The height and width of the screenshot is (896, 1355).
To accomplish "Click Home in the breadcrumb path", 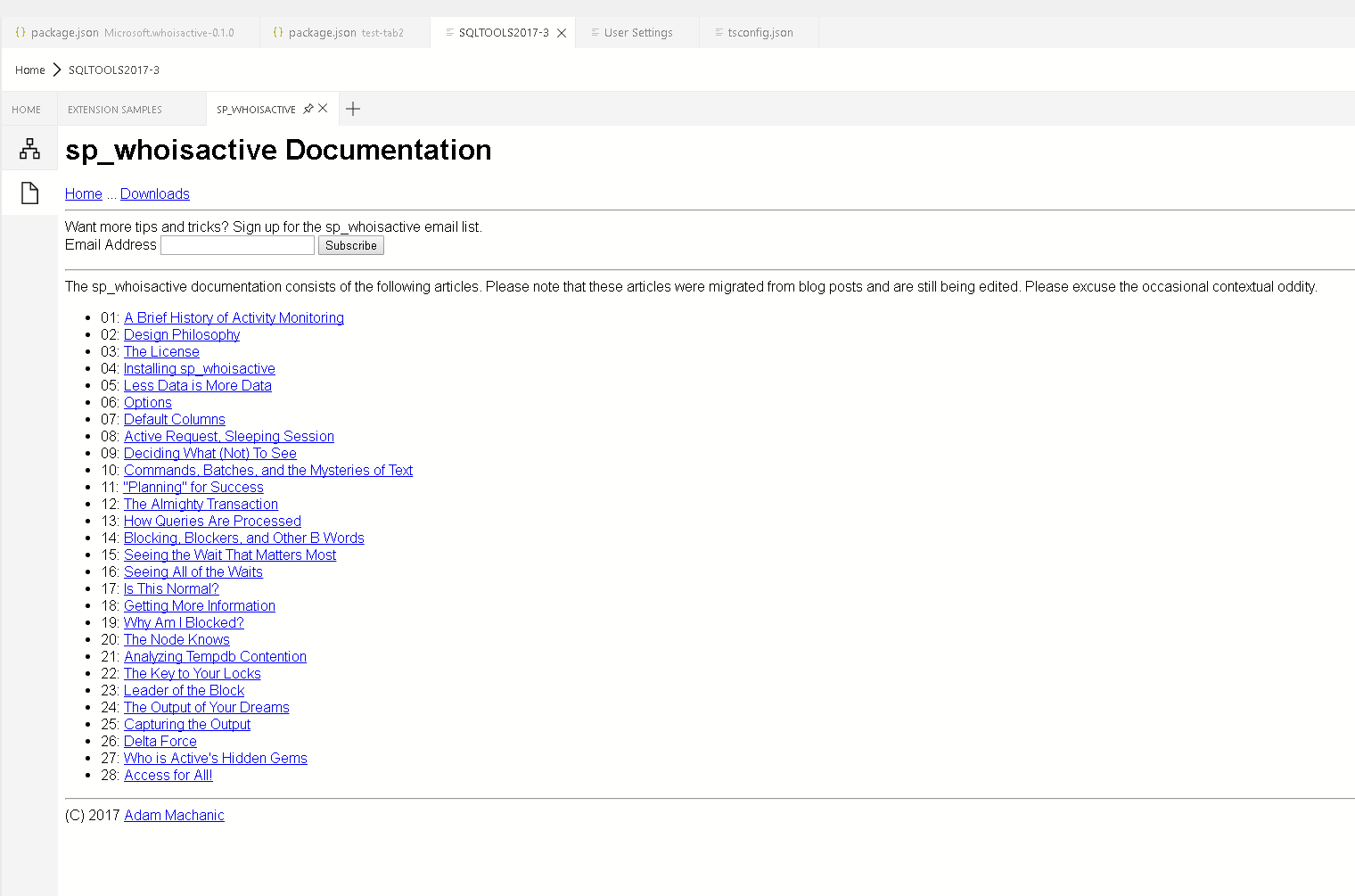I will point(29,70).
